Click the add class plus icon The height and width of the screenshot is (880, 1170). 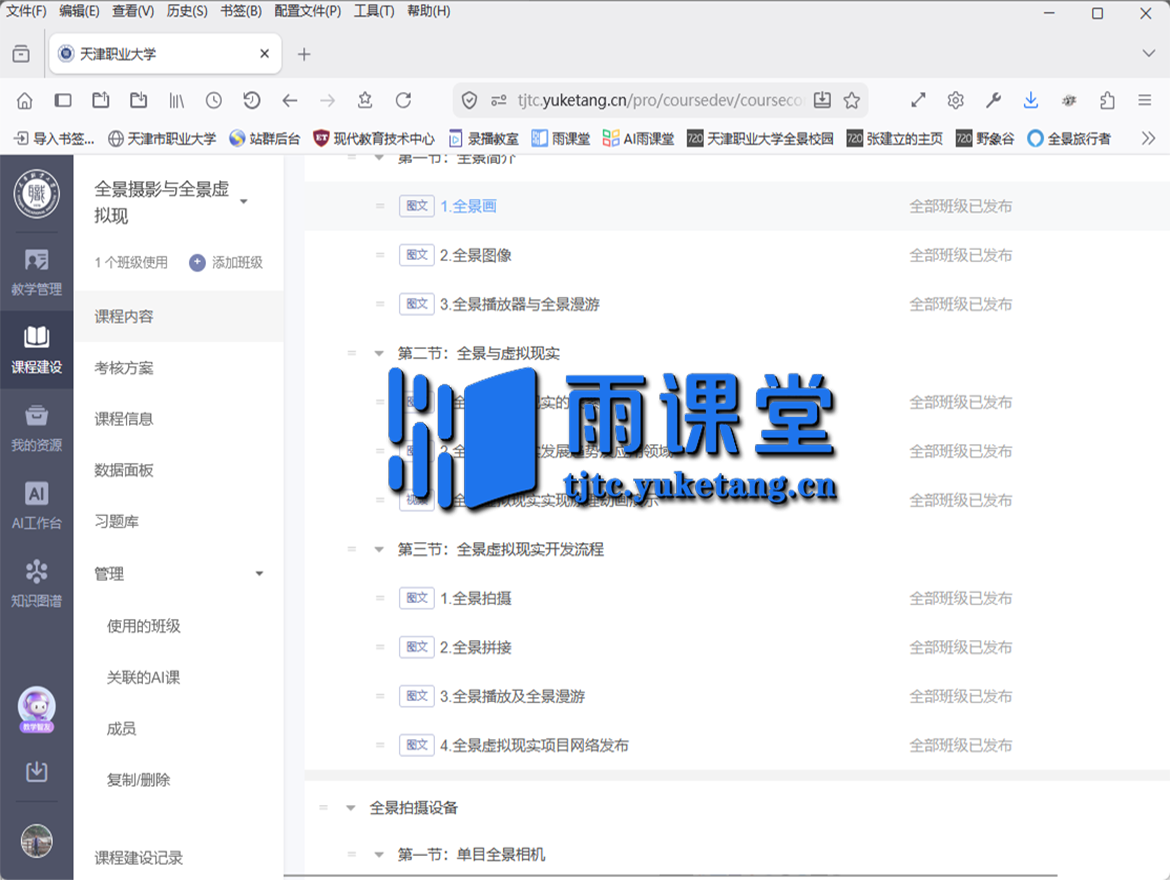[197, 262]
